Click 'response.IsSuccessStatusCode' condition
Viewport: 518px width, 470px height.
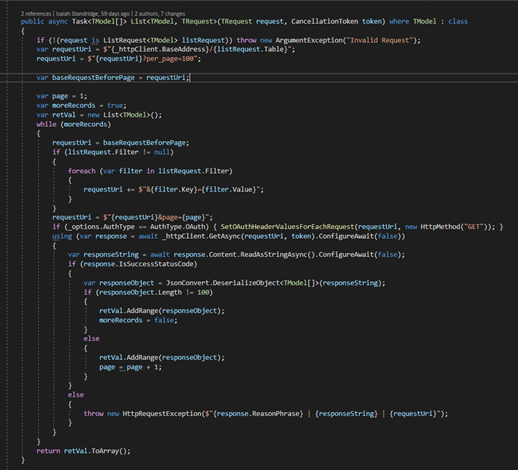[138, 264]
